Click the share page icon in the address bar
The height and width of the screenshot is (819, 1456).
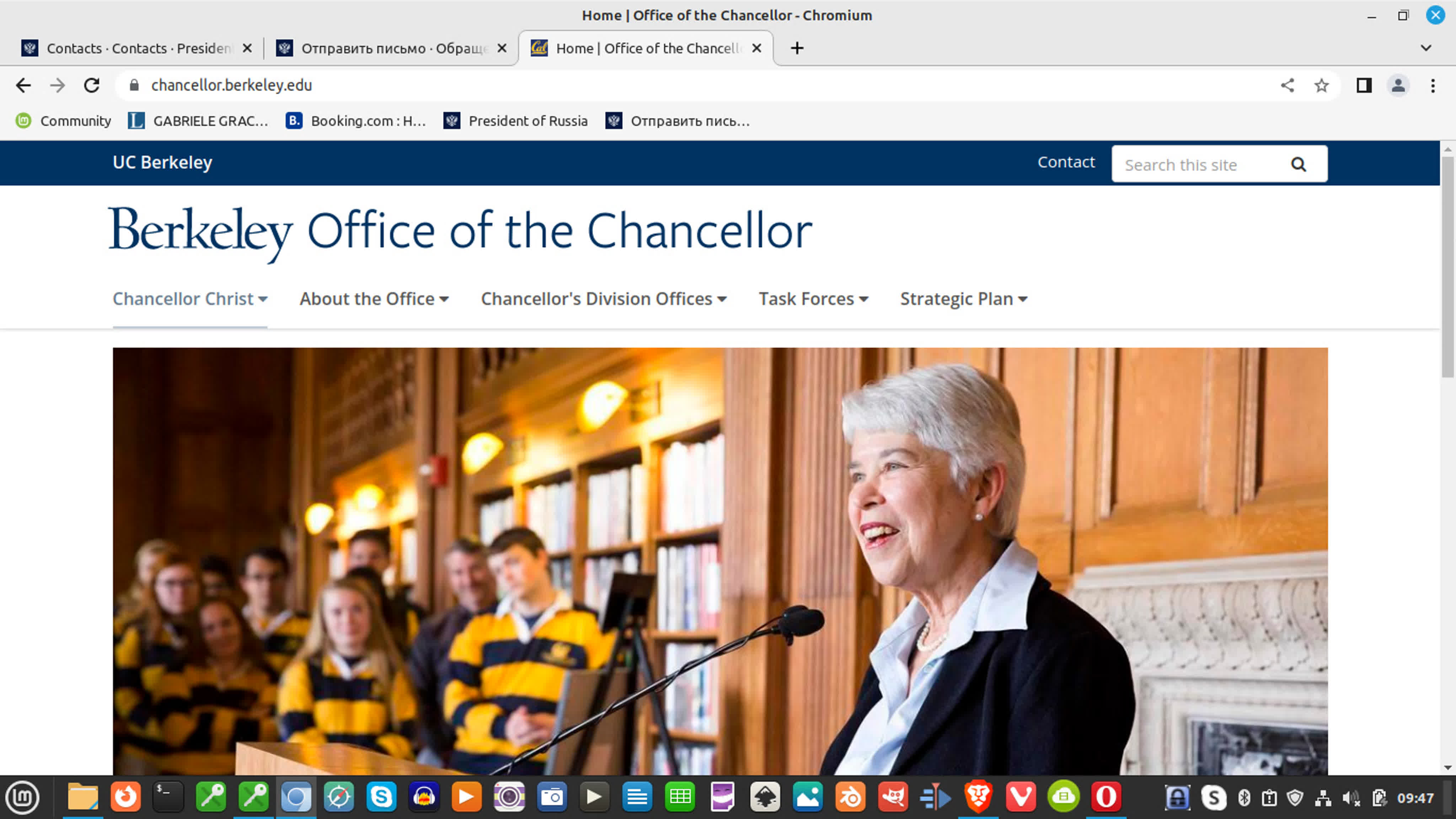point(1287,85)
